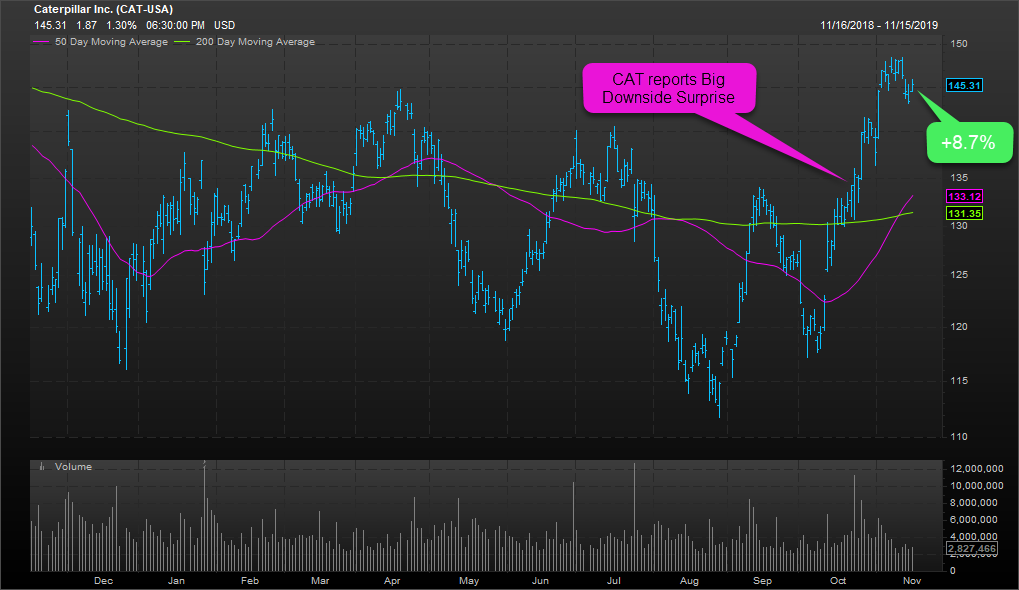Click the Nov label on time axis
Viewport: 1019px width, 590px height.
(912, 580)
